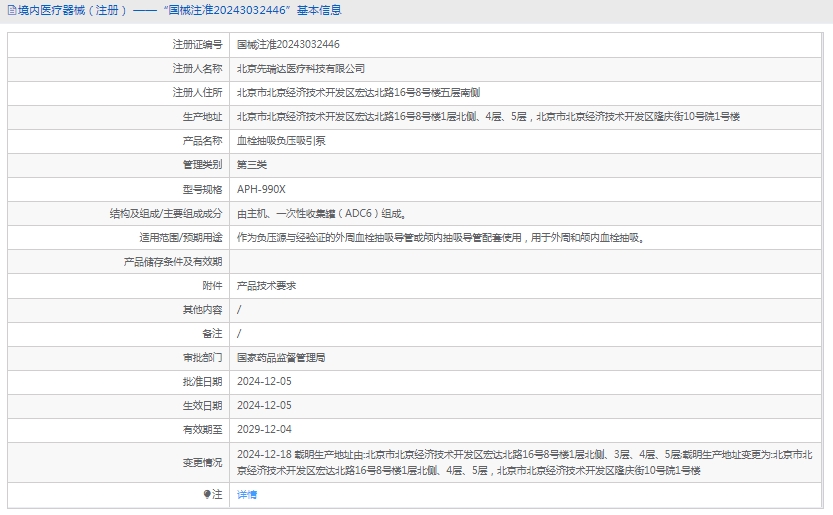The image size is (833, 515).
Task: Click the attachment value 产品技术要求
Action: click(266, 286)
